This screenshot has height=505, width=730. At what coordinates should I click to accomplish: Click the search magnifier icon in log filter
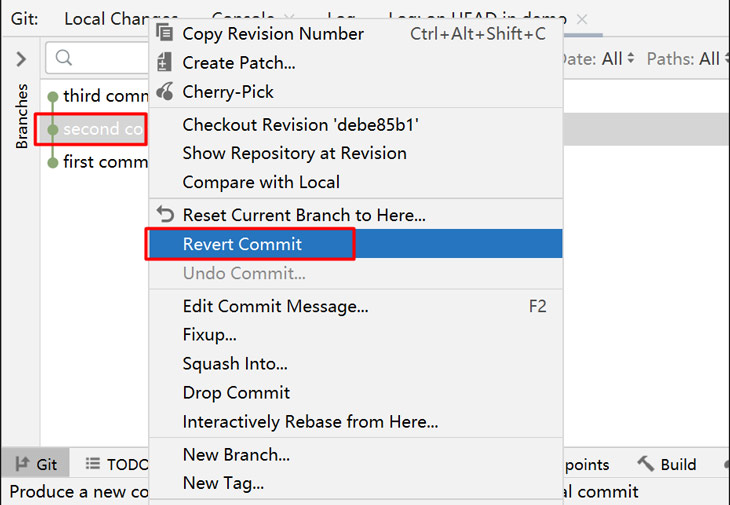(x=64, y=58)
